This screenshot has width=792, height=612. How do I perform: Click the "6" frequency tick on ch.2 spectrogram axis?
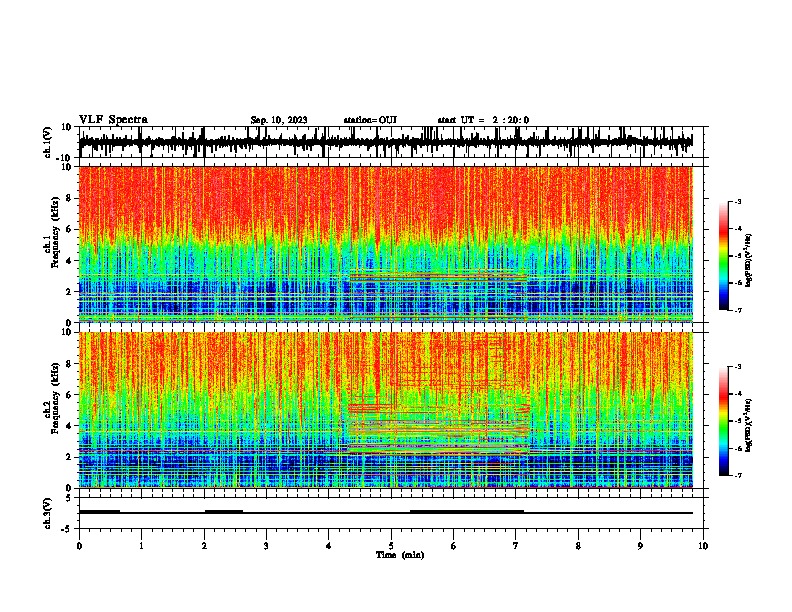coord(69,395)
